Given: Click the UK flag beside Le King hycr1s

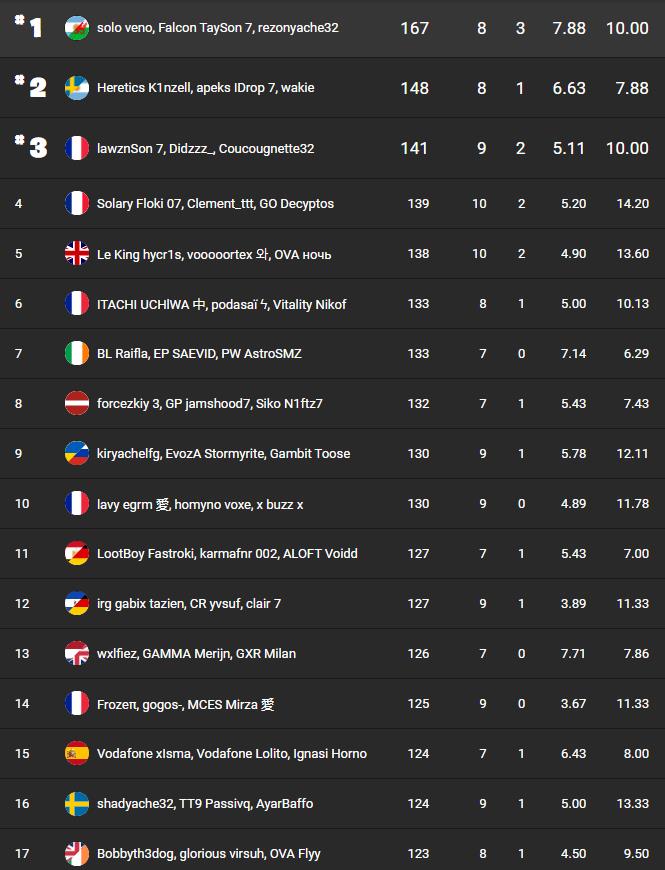Looking at the screenshot, I should pyautogui.click(x=77, y=254).
